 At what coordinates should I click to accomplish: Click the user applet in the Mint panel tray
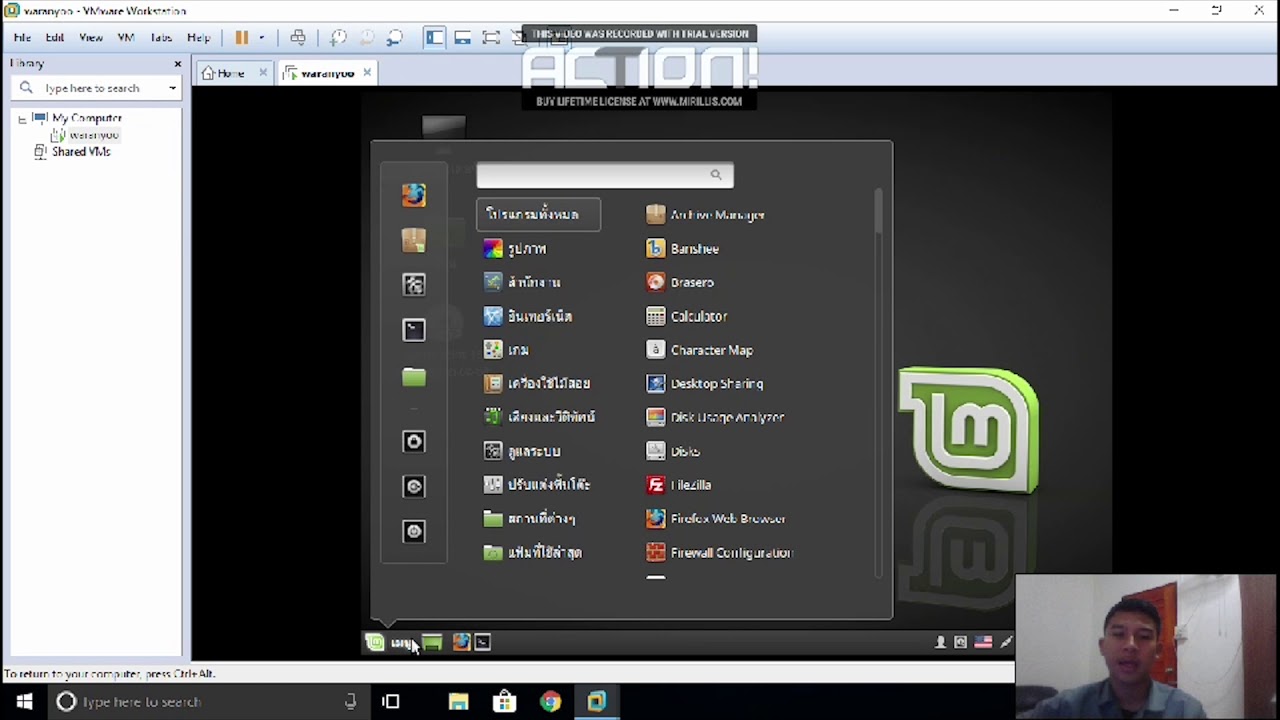940,643
